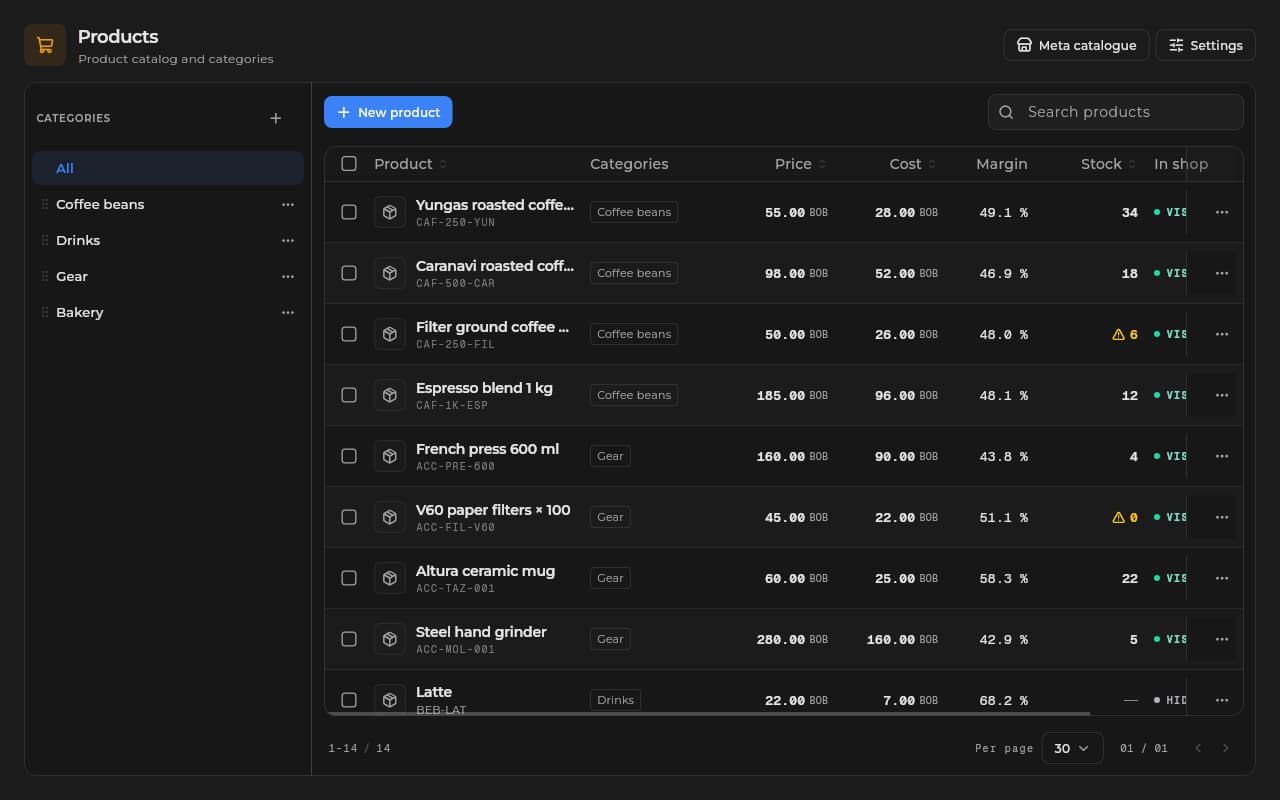Screen dimensions: 1280x800
Task: Check the Yungas roasted coffee row
Action: click(x=349, y=212)
